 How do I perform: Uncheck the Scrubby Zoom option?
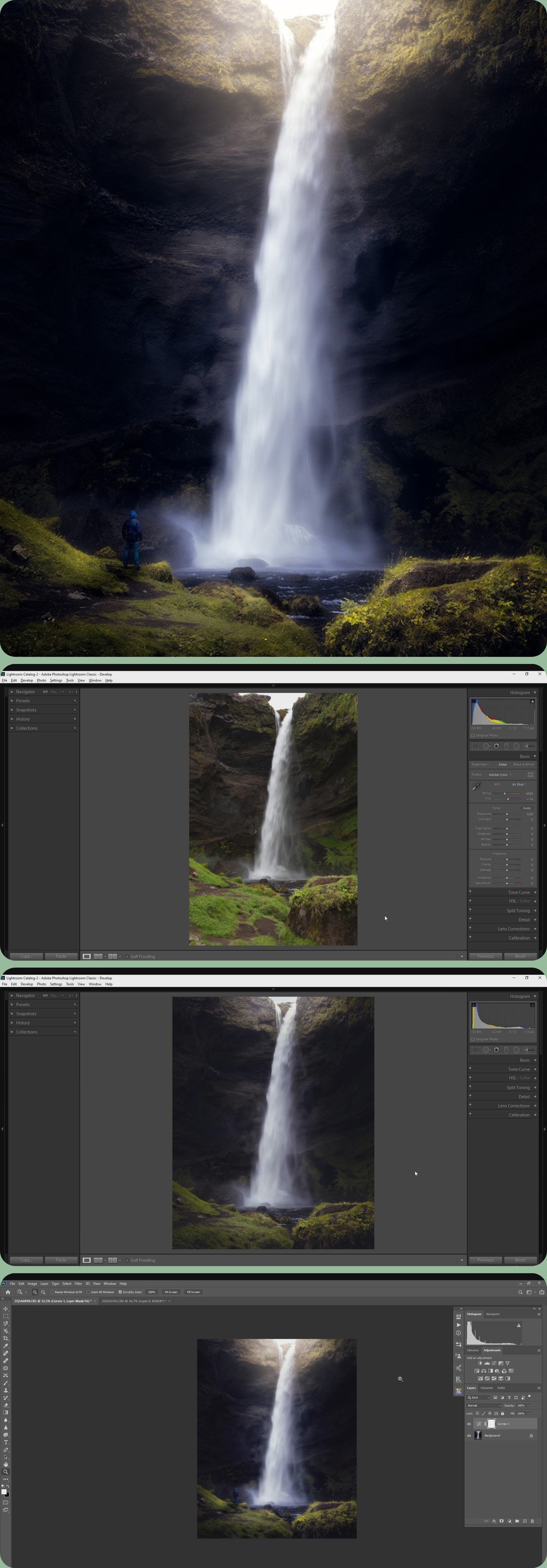pyautogui.click(x=120, y=1292)
